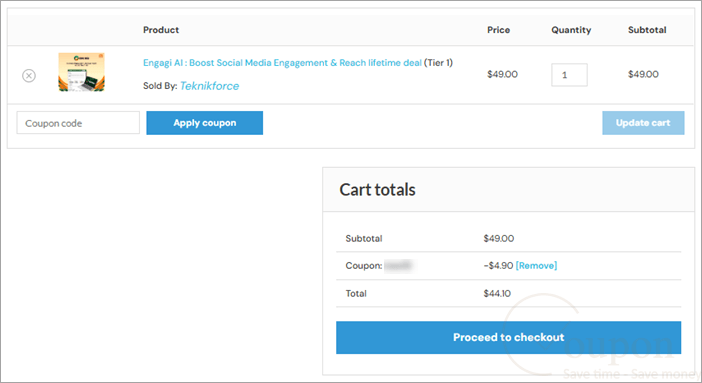Select the Coupon: label in Cart totals
This screenshot has width=702, height=383.
point(364,266)
